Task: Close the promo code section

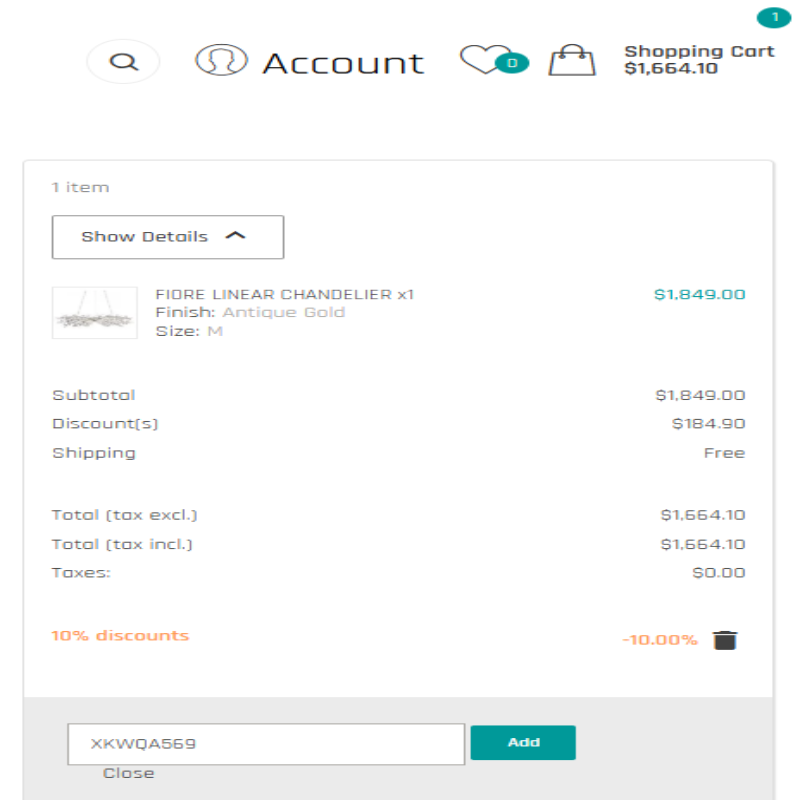Action: [x=129, y=773]
